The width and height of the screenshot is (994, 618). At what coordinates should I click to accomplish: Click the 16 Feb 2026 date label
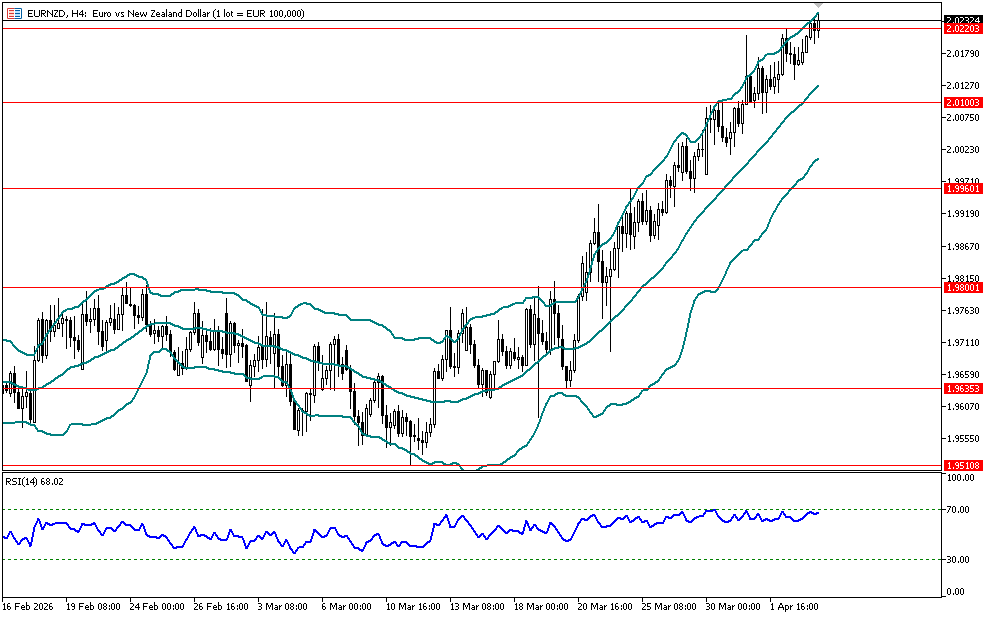point(28,606)
